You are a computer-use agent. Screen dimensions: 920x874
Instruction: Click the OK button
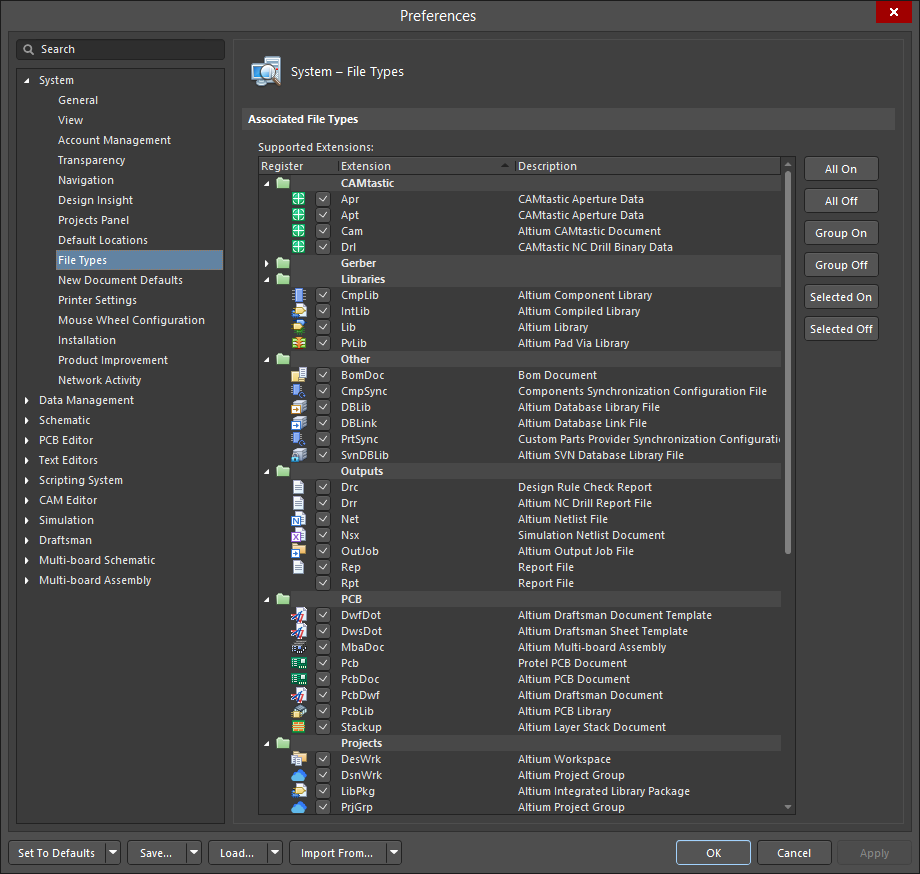(713, 853)
